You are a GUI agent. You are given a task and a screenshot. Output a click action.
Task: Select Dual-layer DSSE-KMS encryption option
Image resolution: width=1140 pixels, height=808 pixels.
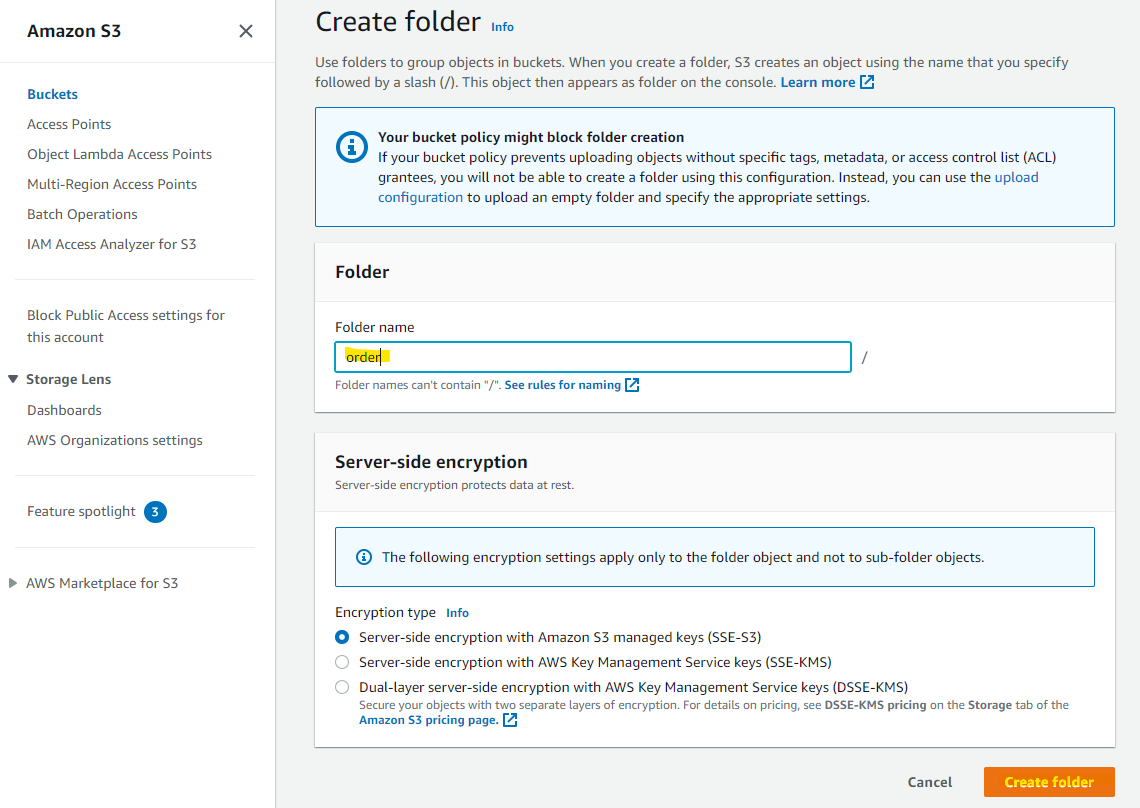coord(342,687)
